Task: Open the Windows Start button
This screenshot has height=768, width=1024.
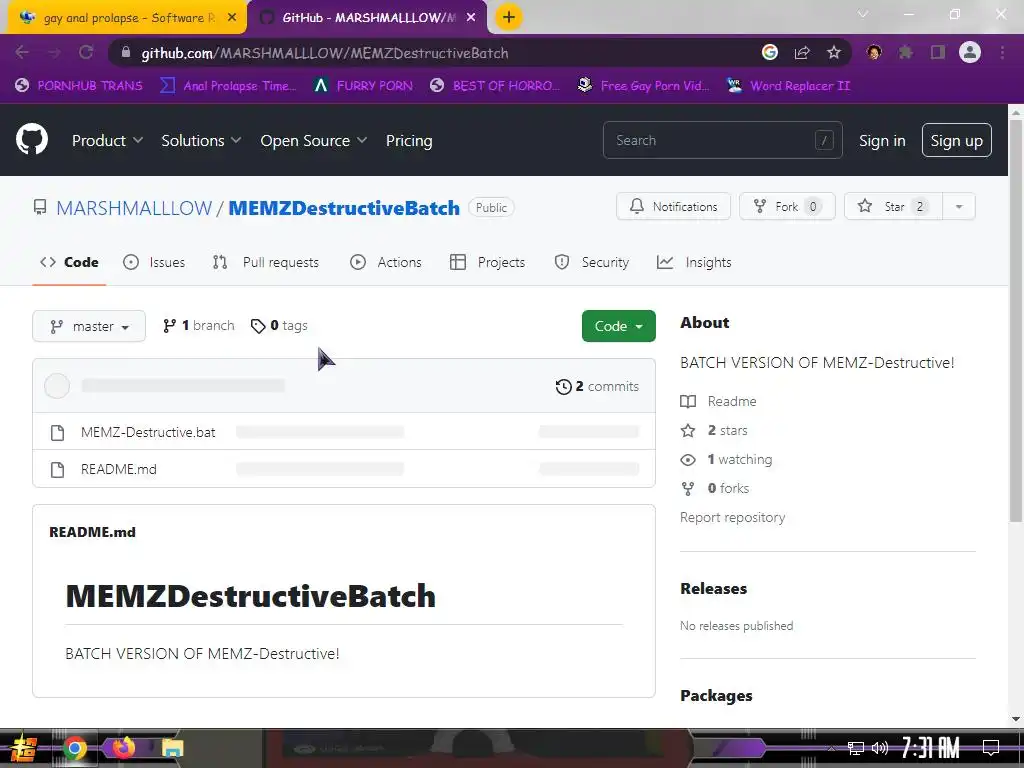Action: pyautogui.click(x=23, y=748)
